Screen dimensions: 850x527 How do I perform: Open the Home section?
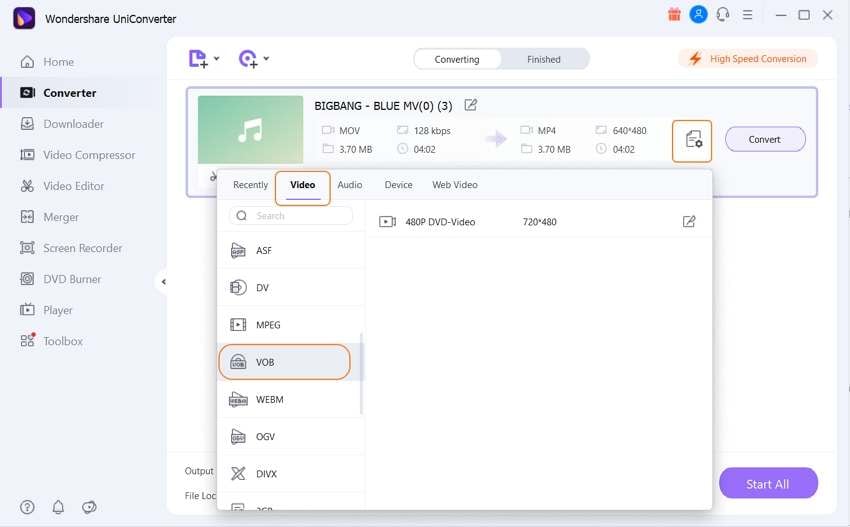(x=47, y=62)
